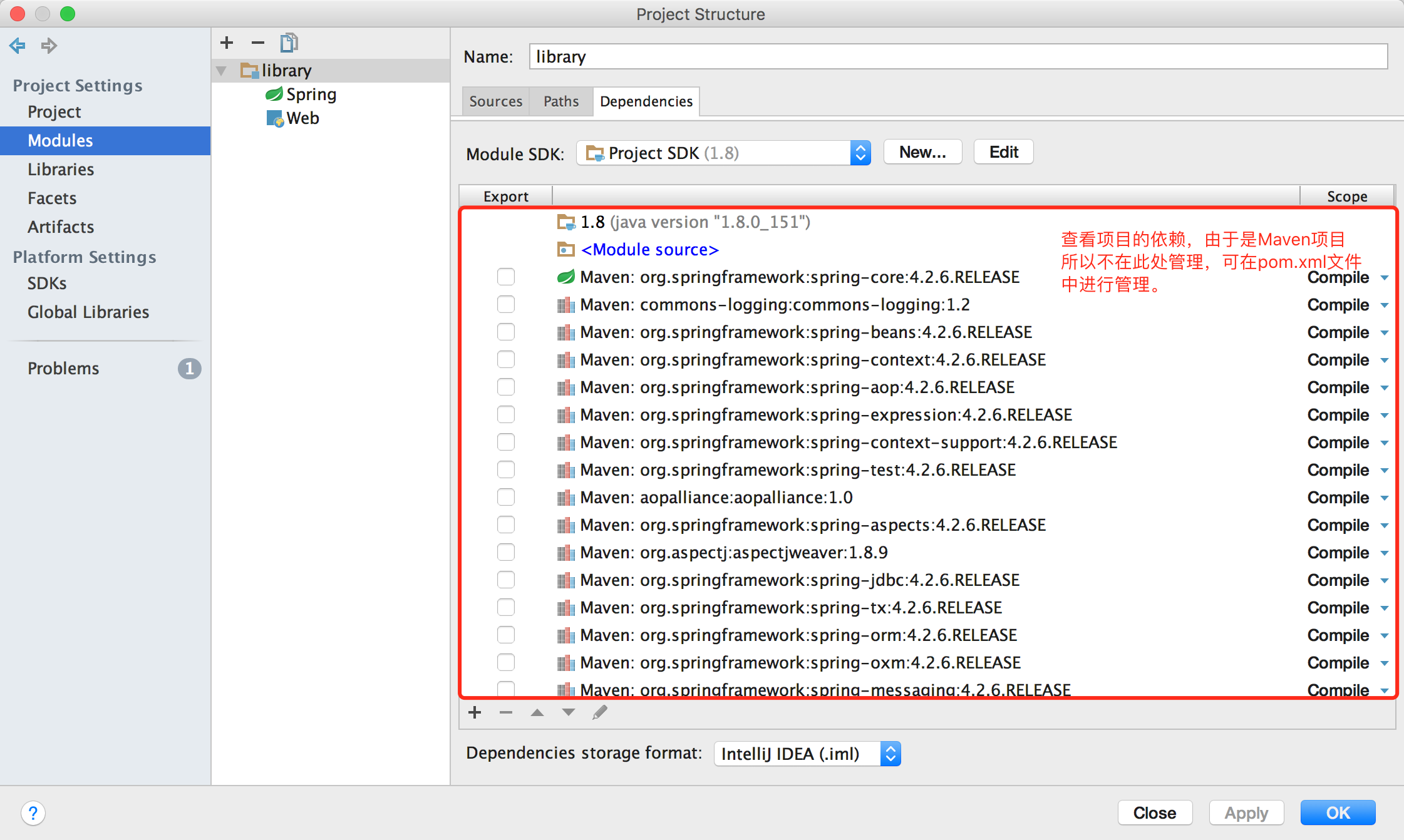Click the Web facet icon

275,118
